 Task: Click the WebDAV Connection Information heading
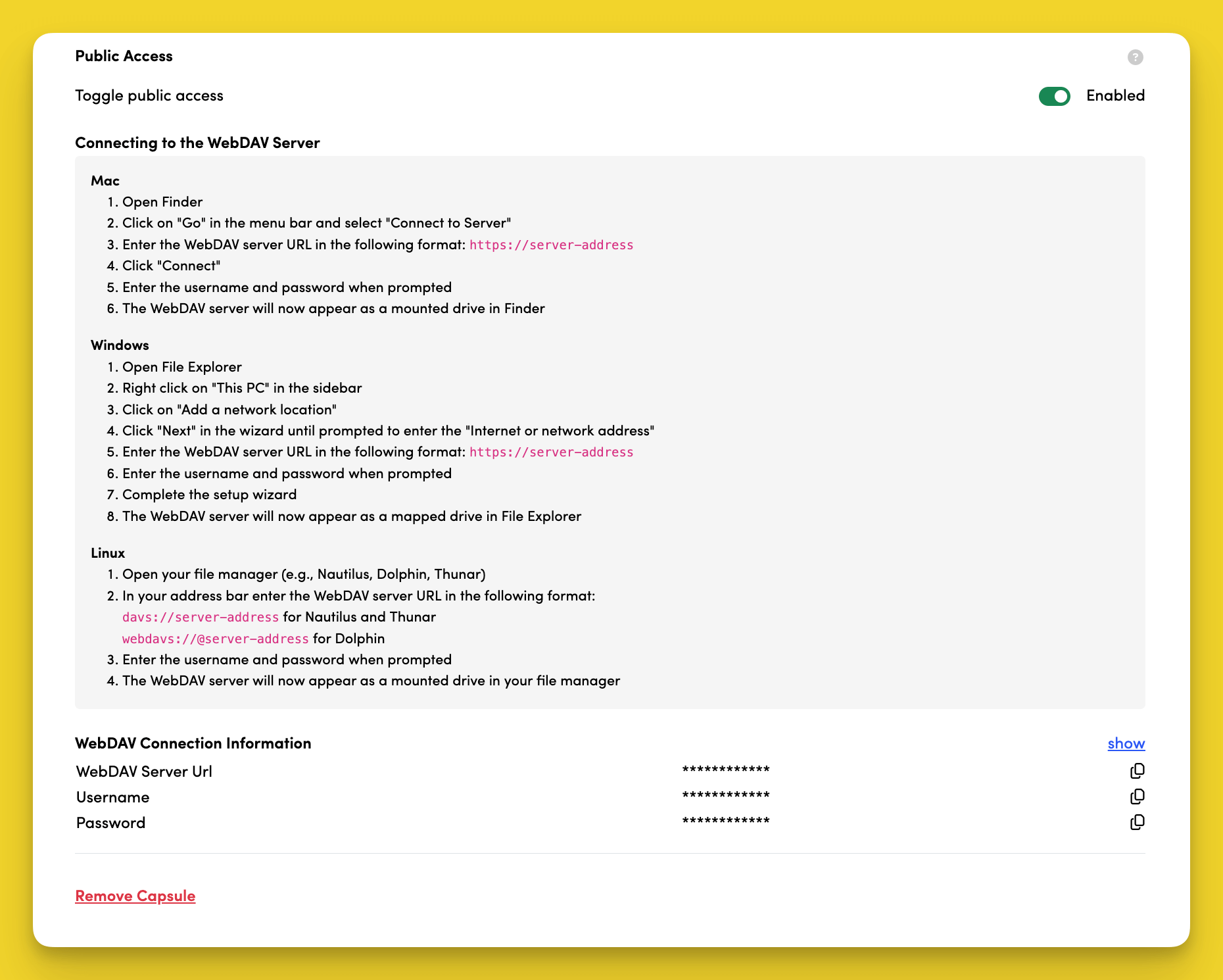click(x=193, y=743)
